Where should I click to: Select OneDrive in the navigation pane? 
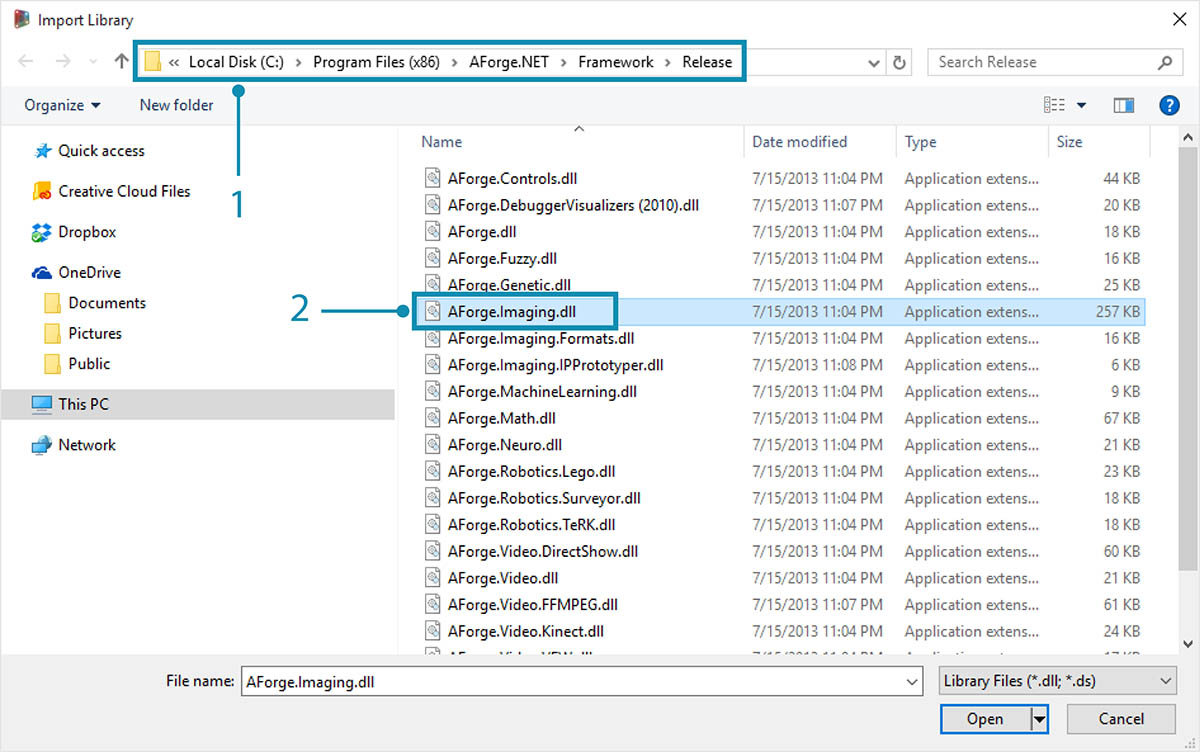89,272
